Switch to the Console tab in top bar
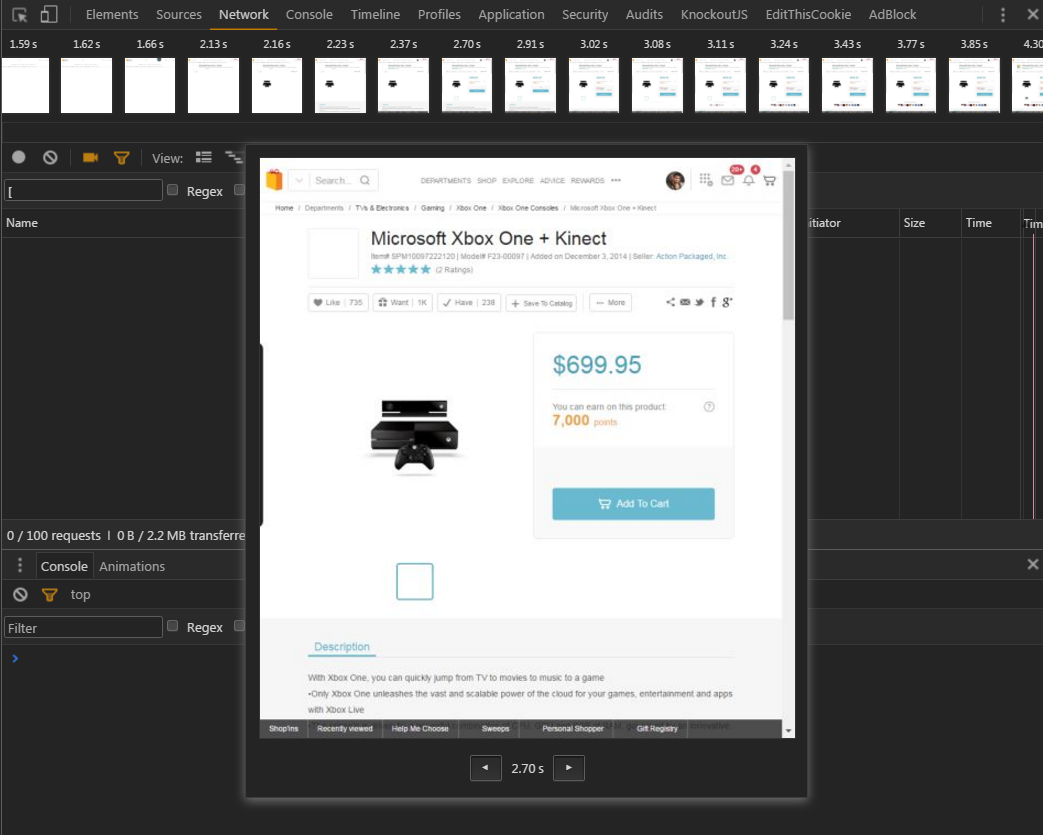This screenshot has width=1043, height=835. [x=309, y=15]
